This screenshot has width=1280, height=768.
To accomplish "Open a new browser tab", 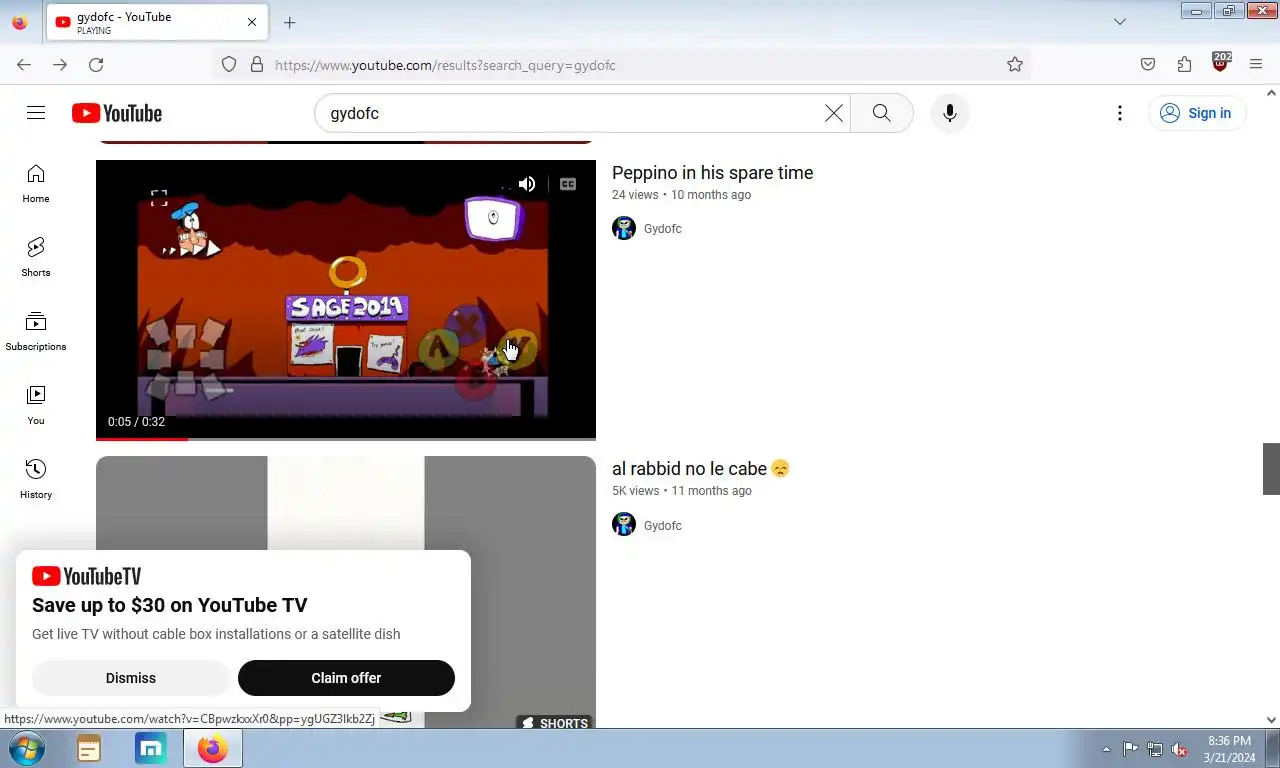I will click(289, 22).
